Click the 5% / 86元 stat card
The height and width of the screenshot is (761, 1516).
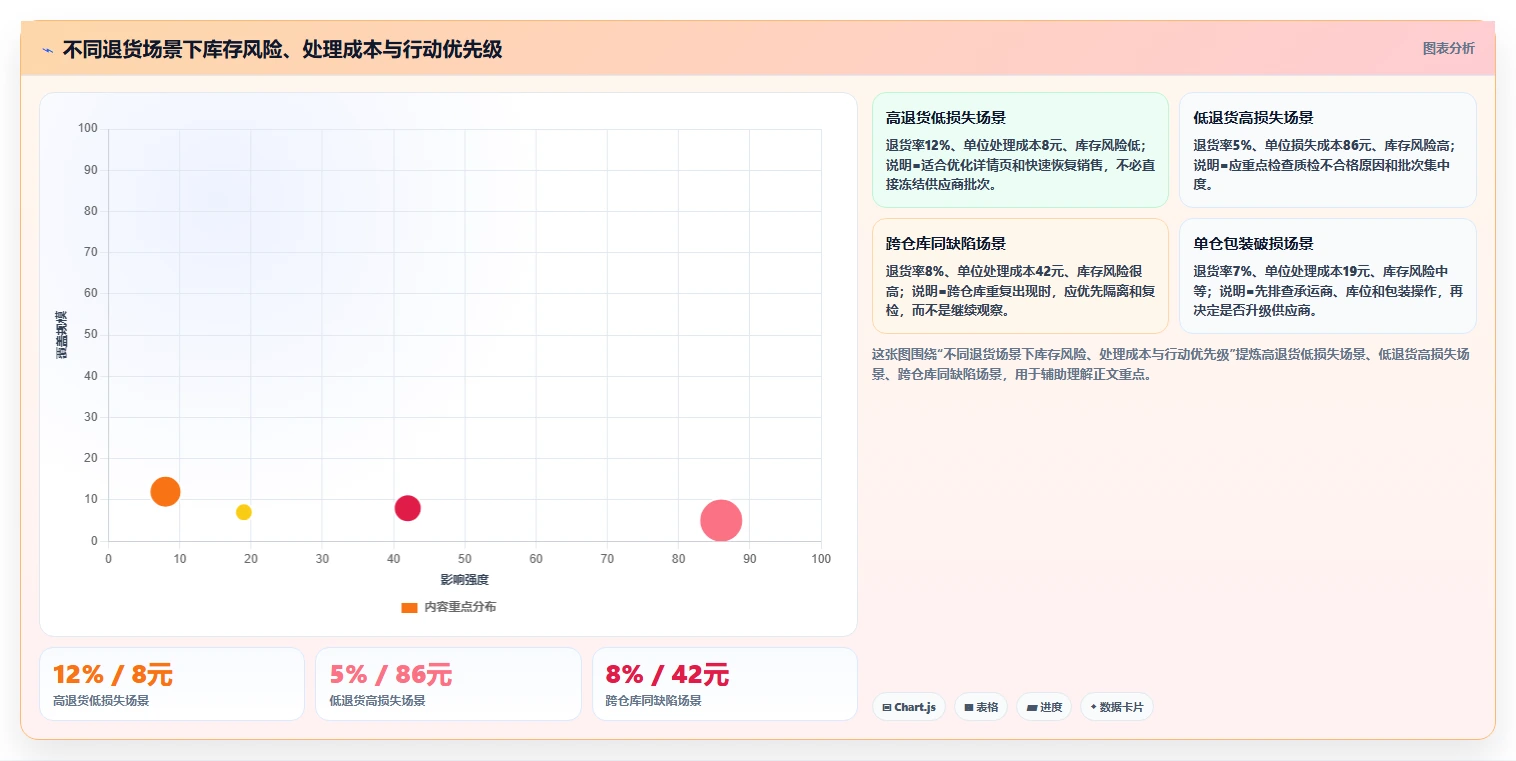pos(448,684)
